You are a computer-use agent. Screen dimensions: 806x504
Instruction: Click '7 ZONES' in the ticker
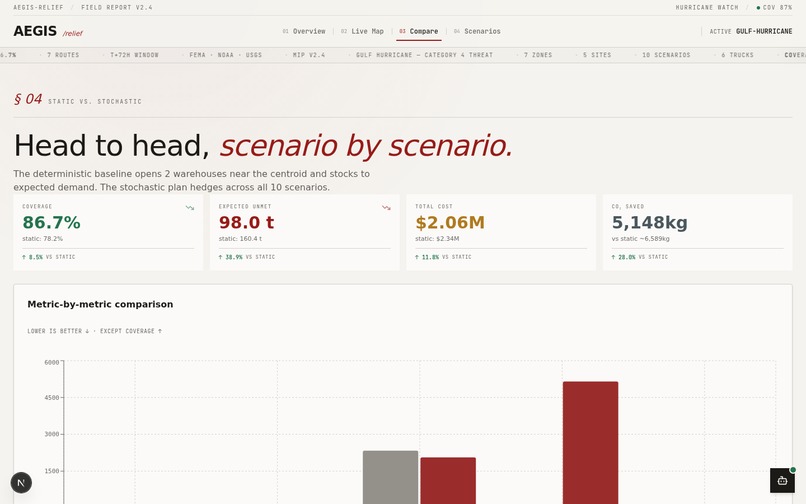click(x=538, y=55)
